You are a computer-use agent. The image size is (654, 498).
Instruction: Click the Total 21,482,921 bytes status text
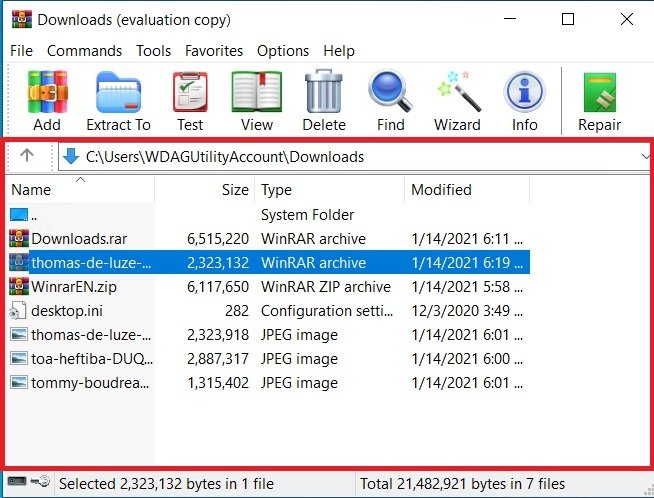(x=462, y=484)
